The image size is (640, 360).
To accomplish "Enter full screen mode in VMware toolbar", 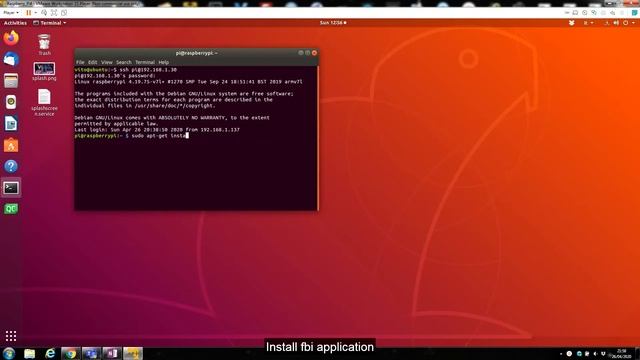I will [x=54, y=13].
